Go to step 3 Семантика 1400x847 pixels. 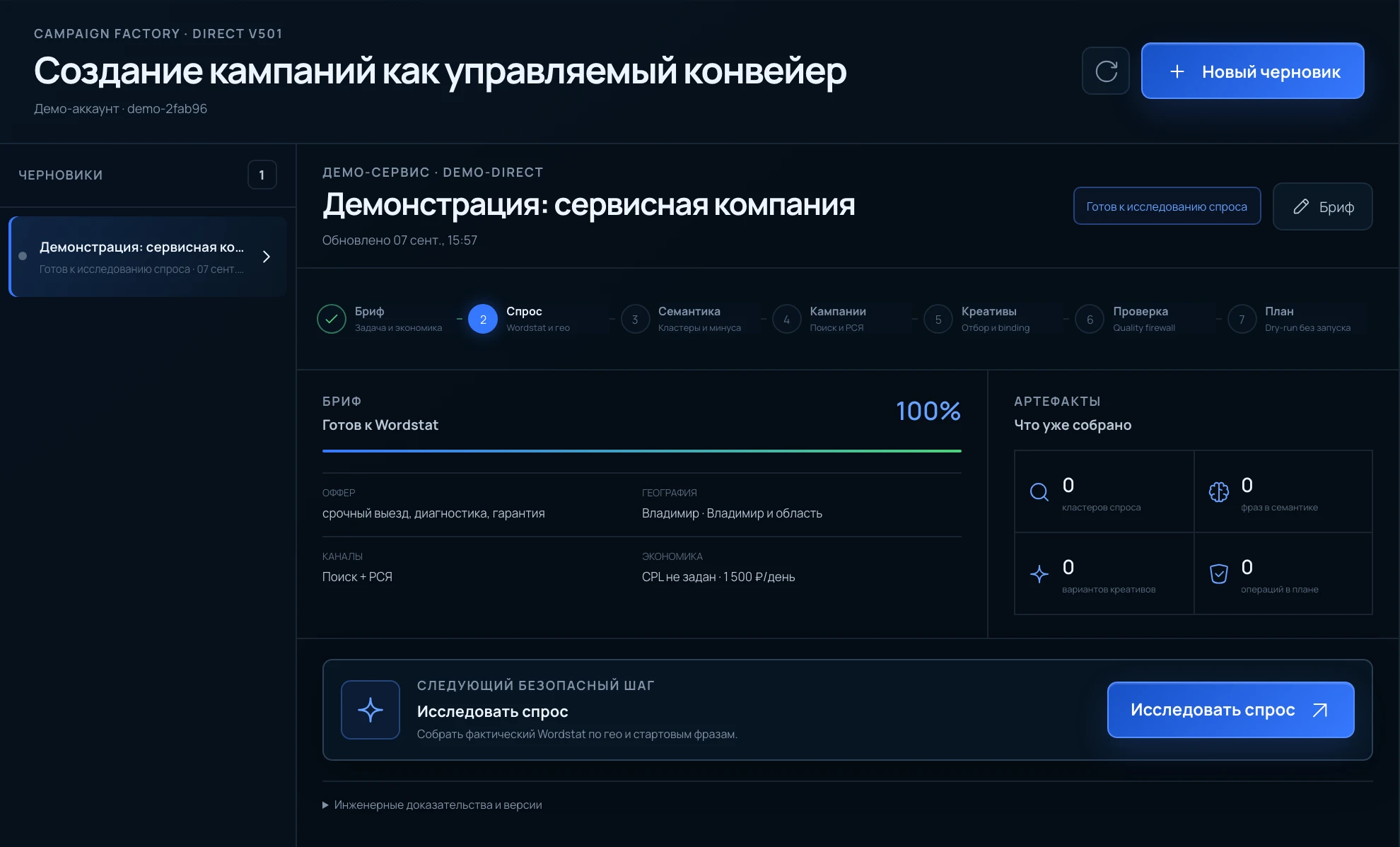682,319
